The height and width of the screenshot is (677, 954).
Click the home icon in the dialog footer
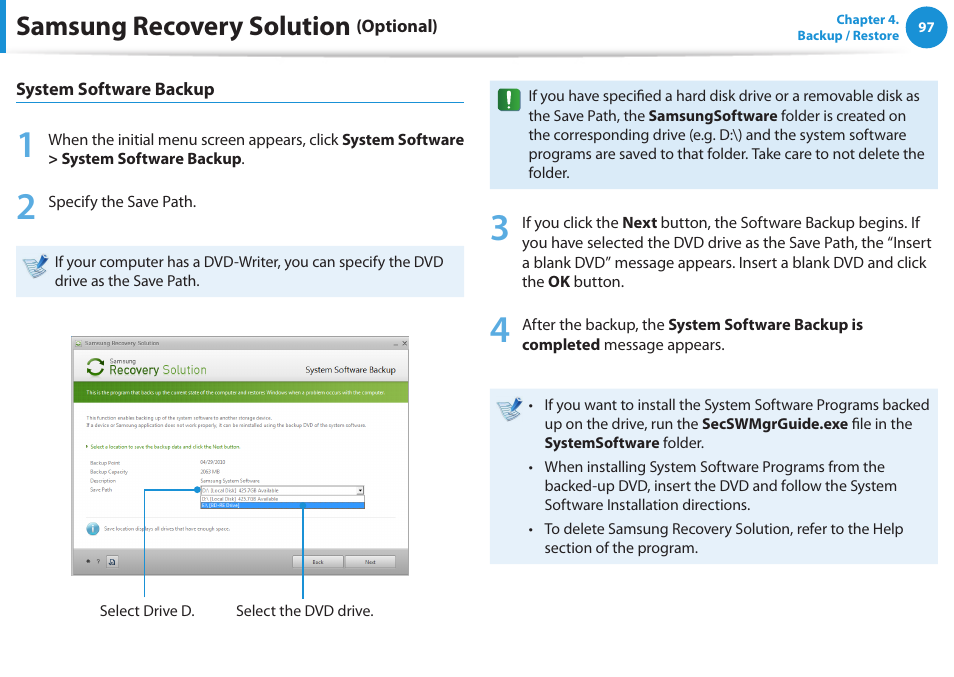(88, 561)
